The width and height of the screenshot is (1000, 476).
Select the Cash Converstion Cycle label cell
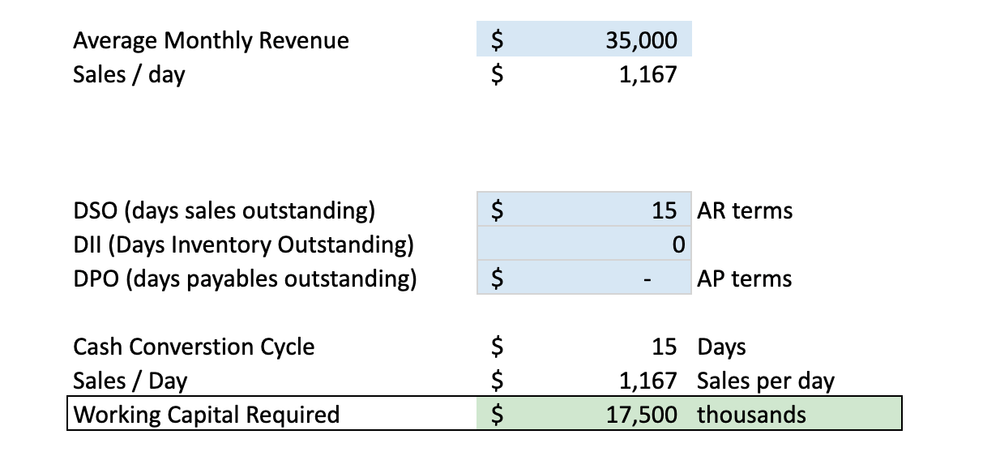[194, 347]
